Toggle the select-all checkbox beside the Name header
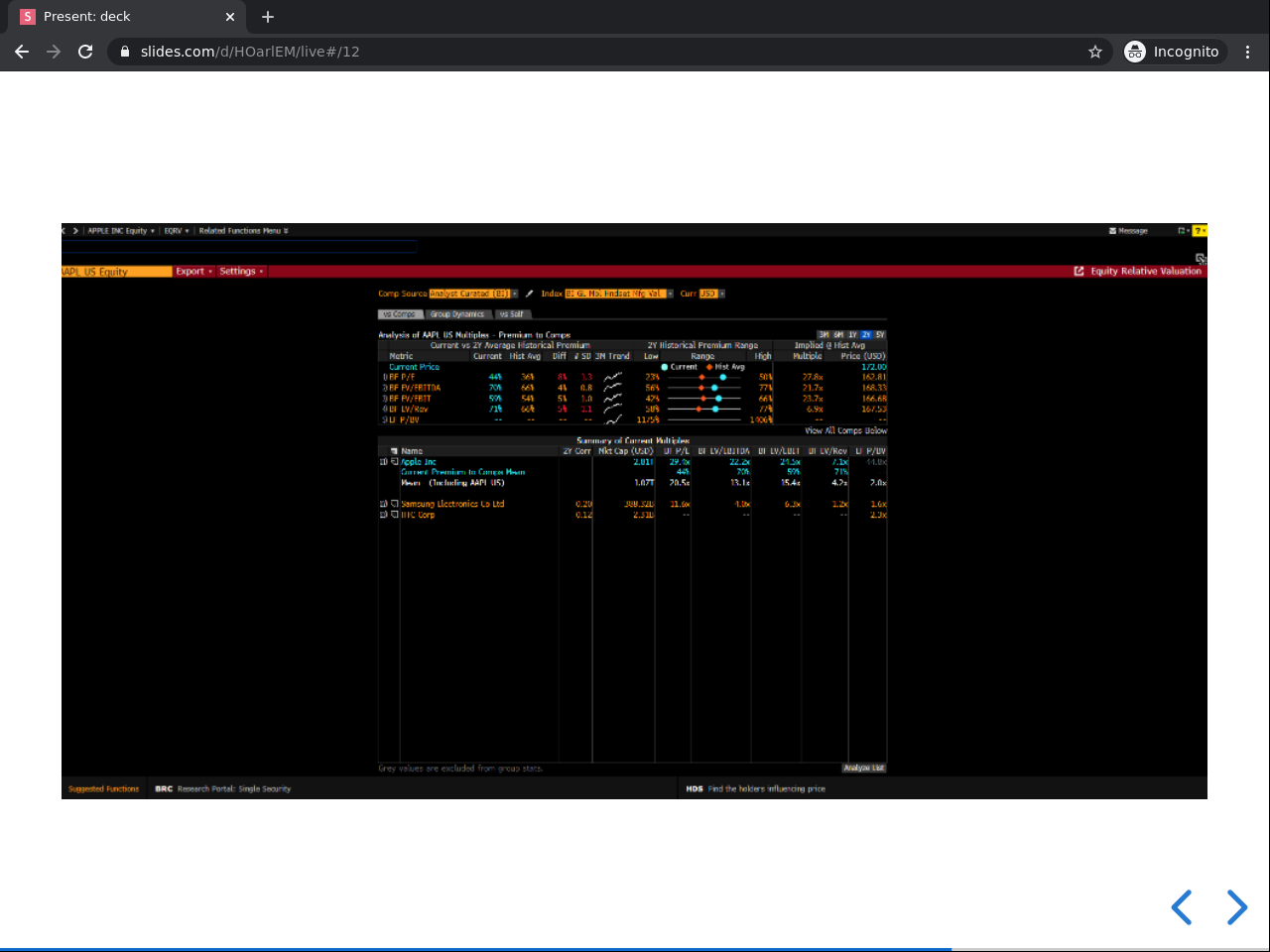 coord(395,451)
